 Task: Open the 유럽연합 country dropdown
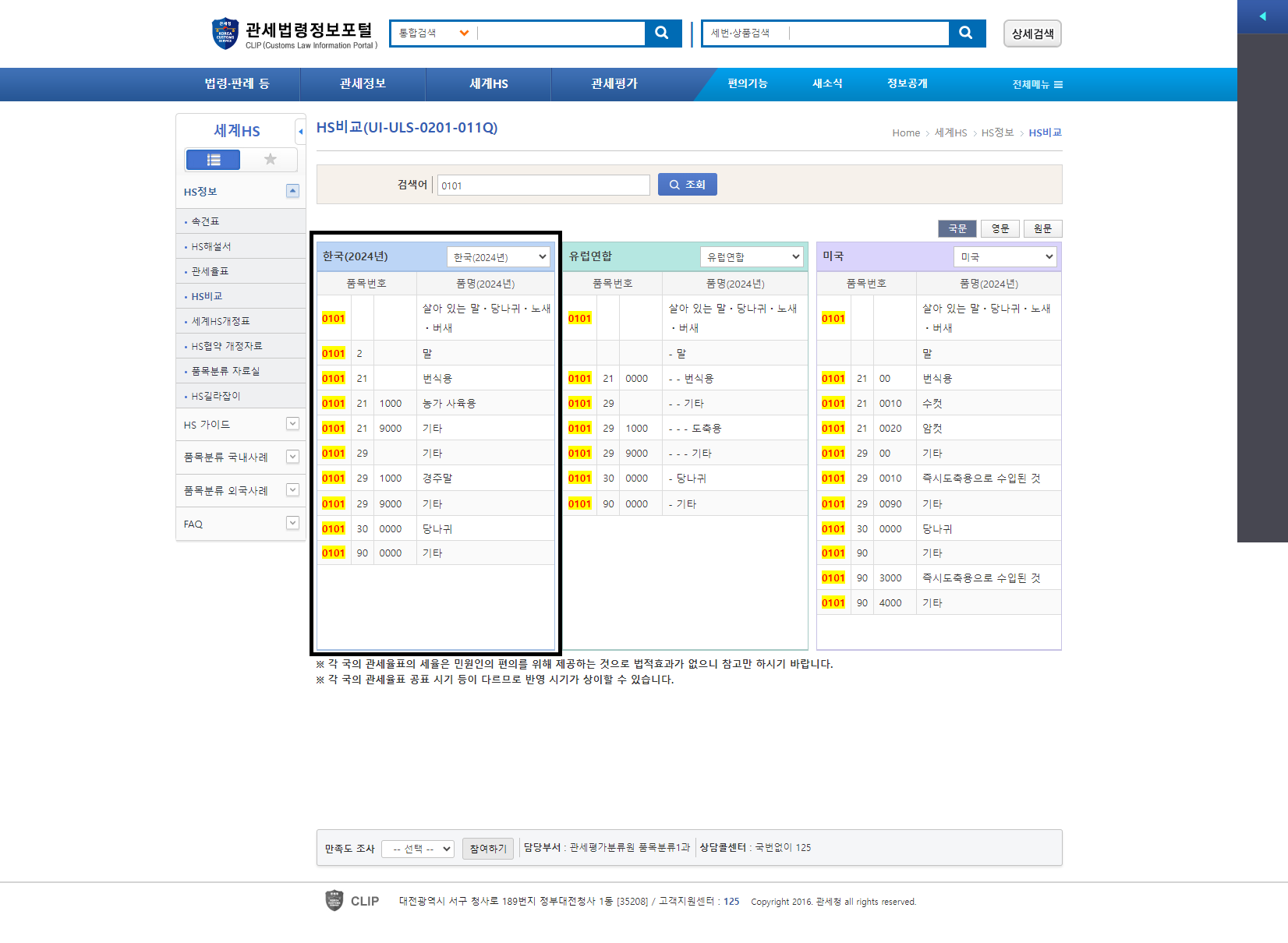tap(752, 257)
